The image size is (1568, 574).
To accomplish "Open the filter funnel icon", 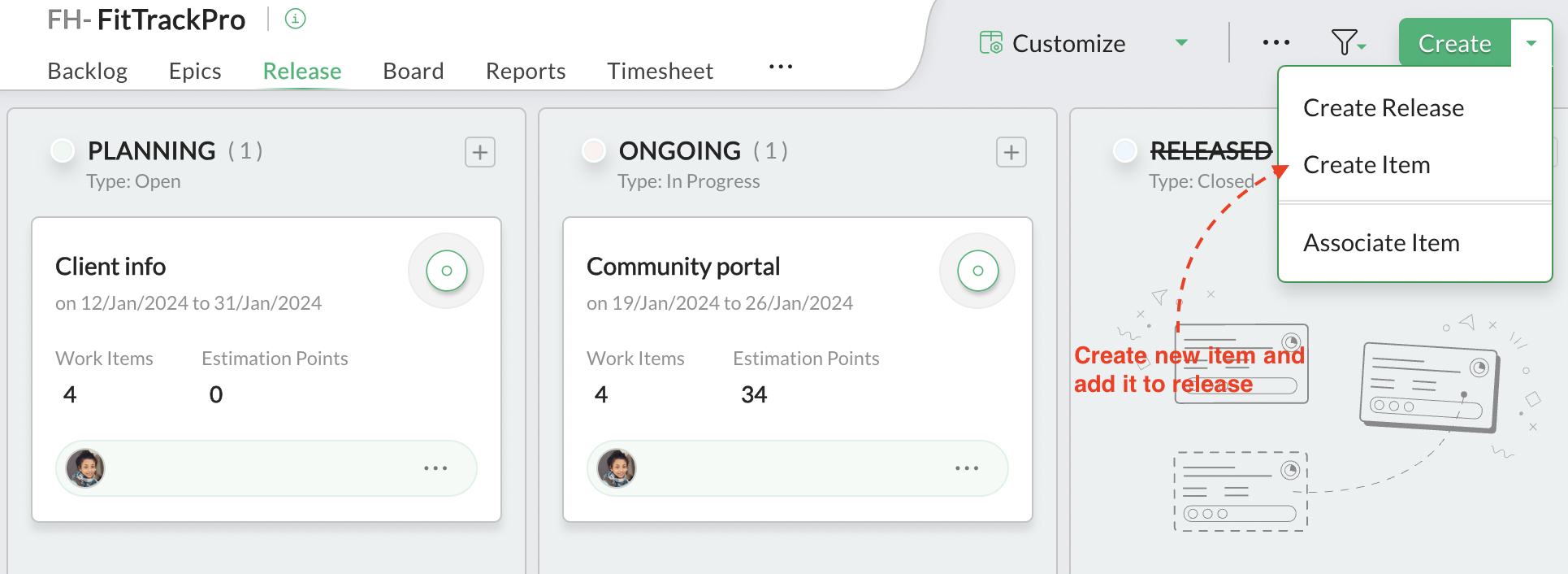I will tap(1345, 42).
